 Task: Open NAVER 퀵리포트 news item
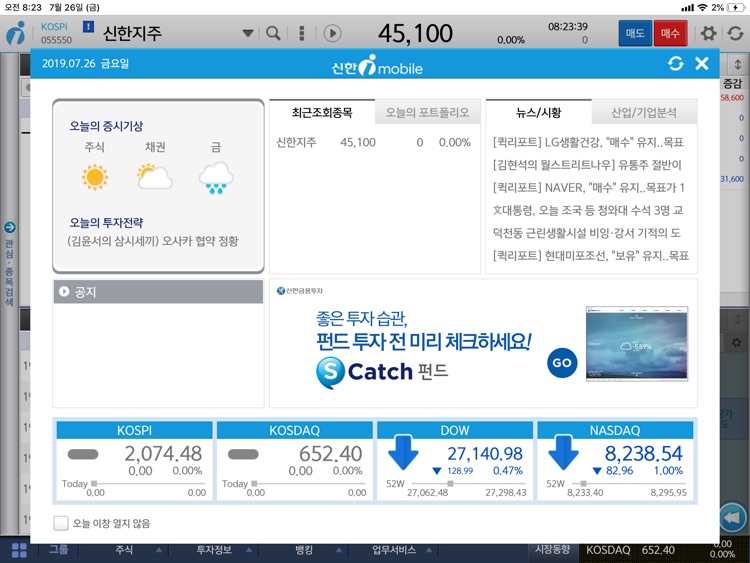pyautogui.click(x=589, y=188)
